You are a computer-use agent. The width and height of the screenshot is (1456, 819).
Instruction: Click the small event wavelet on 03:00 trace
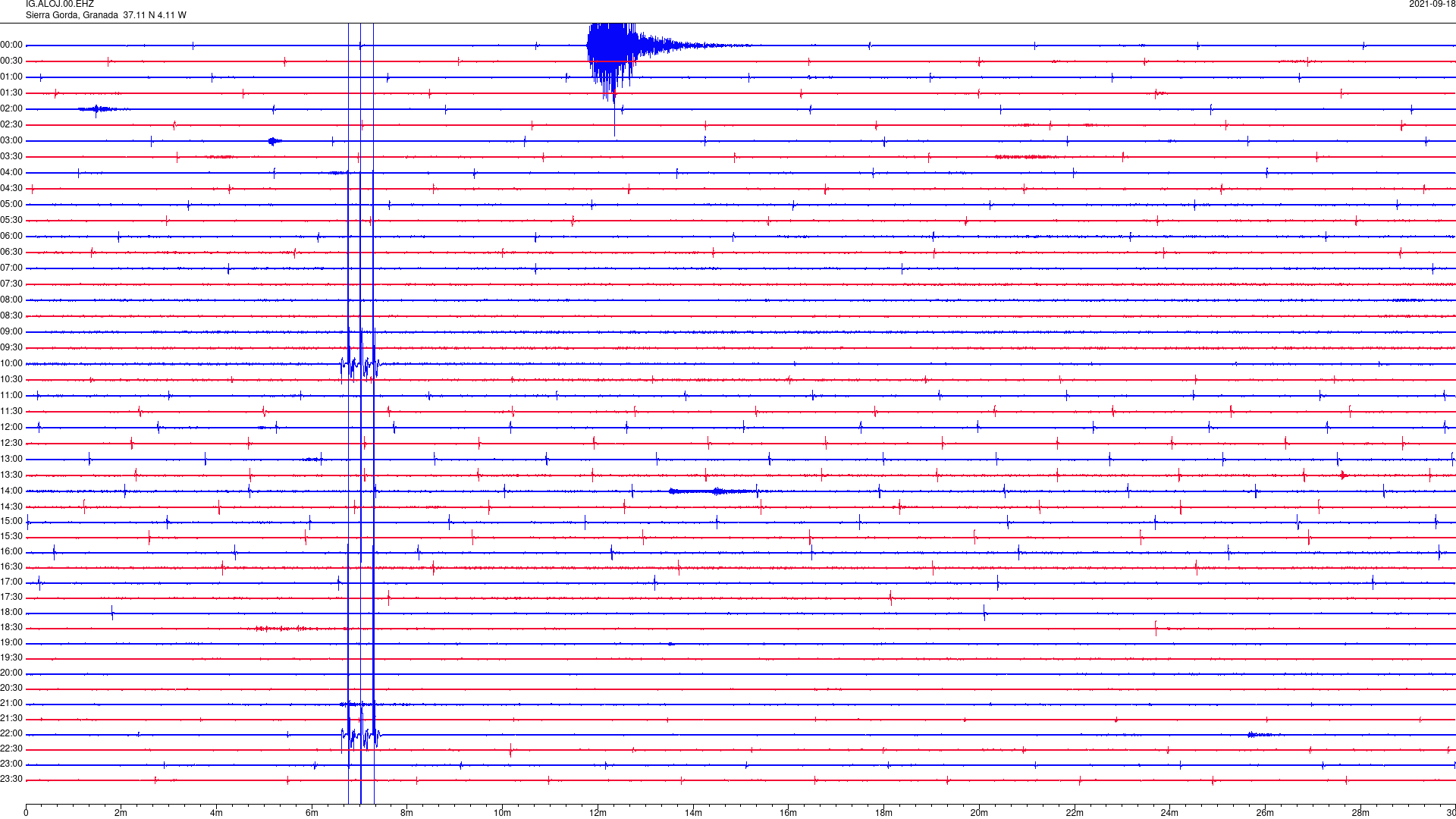(x=275, y=141)
